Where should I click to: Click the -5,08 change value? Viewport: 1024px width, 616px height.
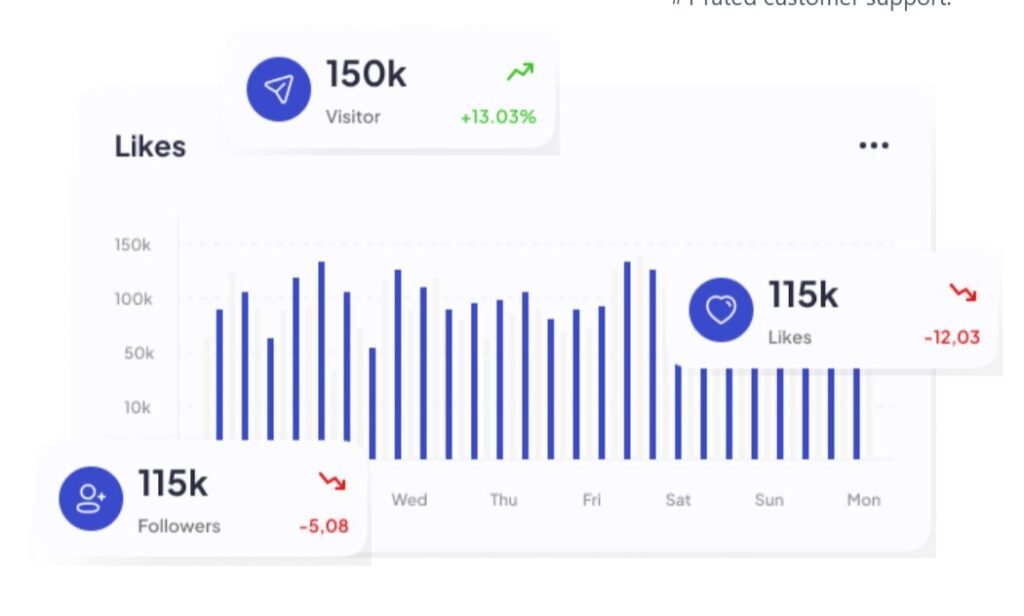324,526
